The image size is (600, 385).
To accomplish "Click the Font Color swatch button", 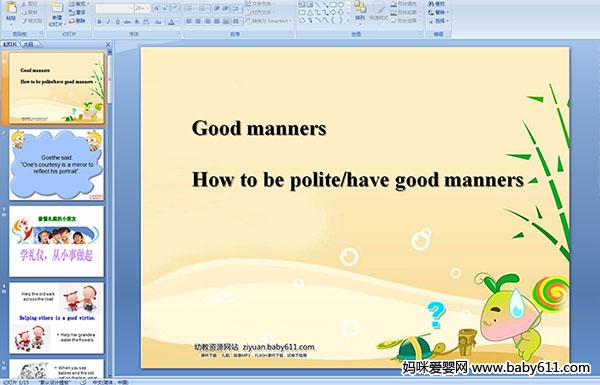I will [x=171, y=22].
